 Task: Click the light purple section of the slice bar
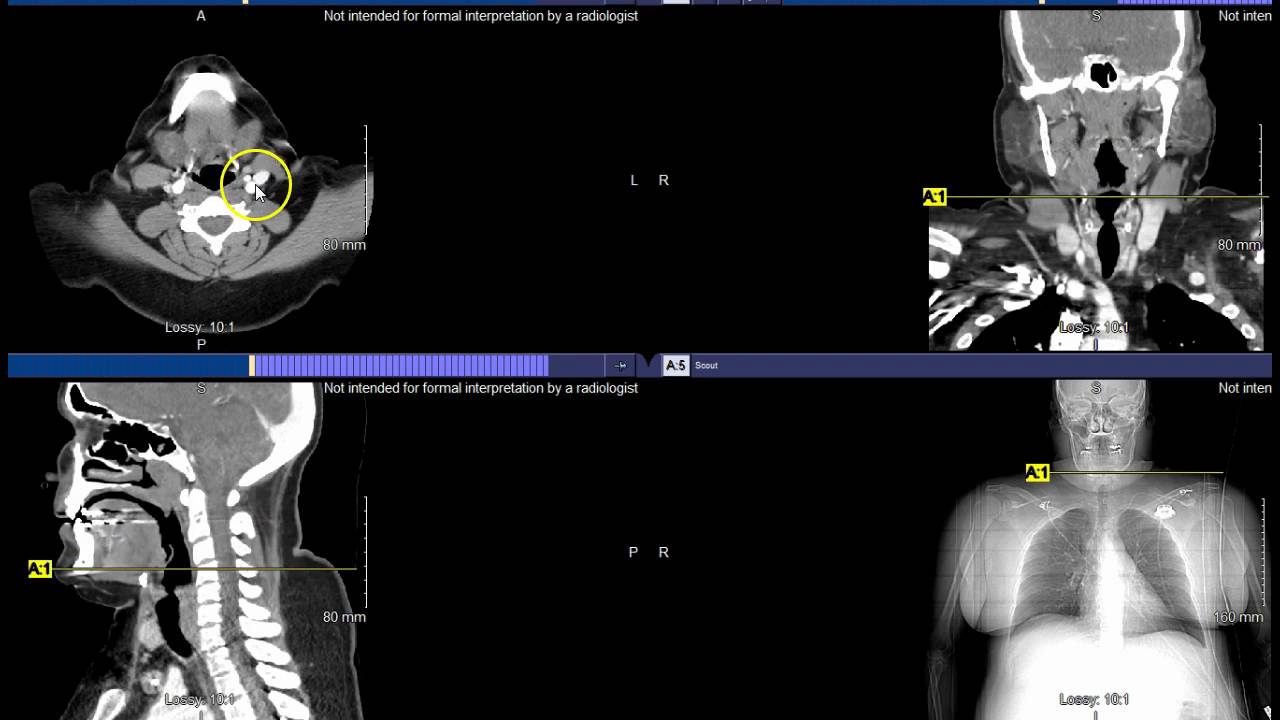pos(401,366)
